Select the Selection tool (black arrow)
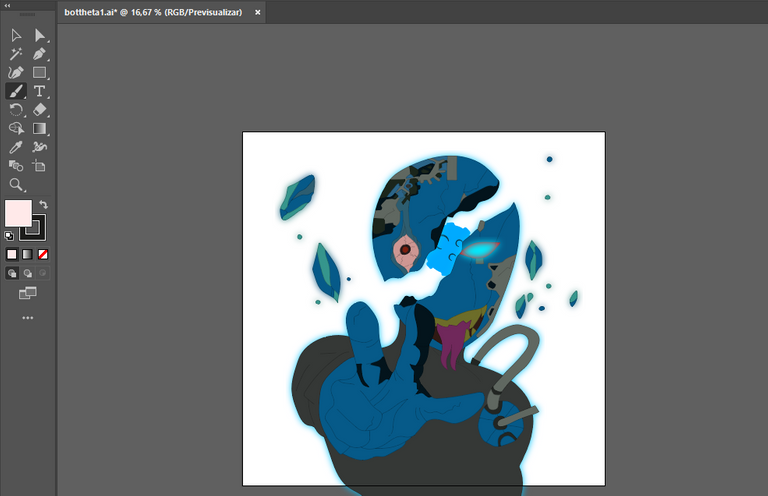This screenshot has width=768, height=496. click(x=16, y=35)
